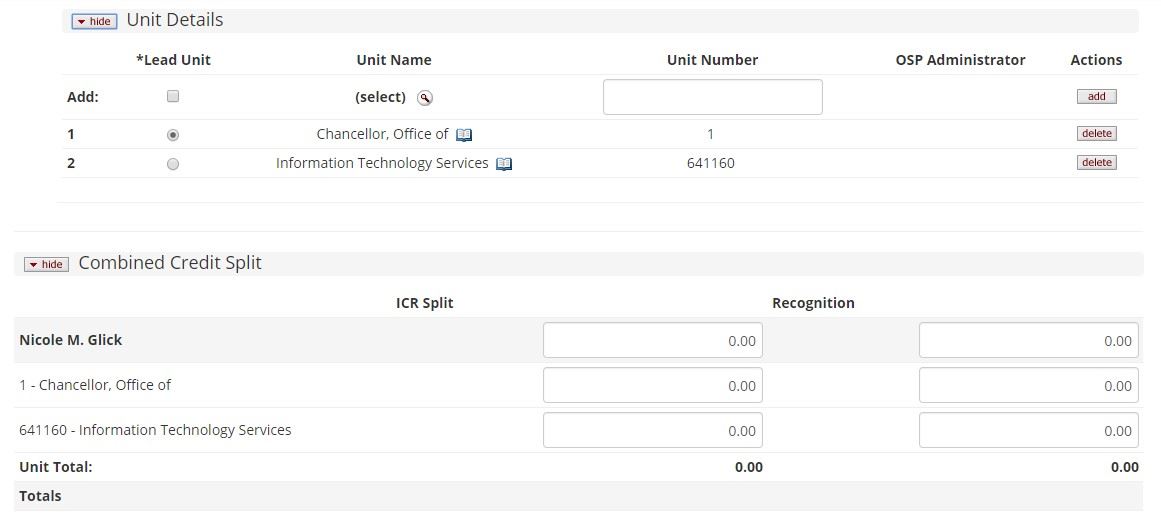Select Chancellor, Office of as lead unit
This screenshot has width=1161, height=516.
[x=173, y=135]
